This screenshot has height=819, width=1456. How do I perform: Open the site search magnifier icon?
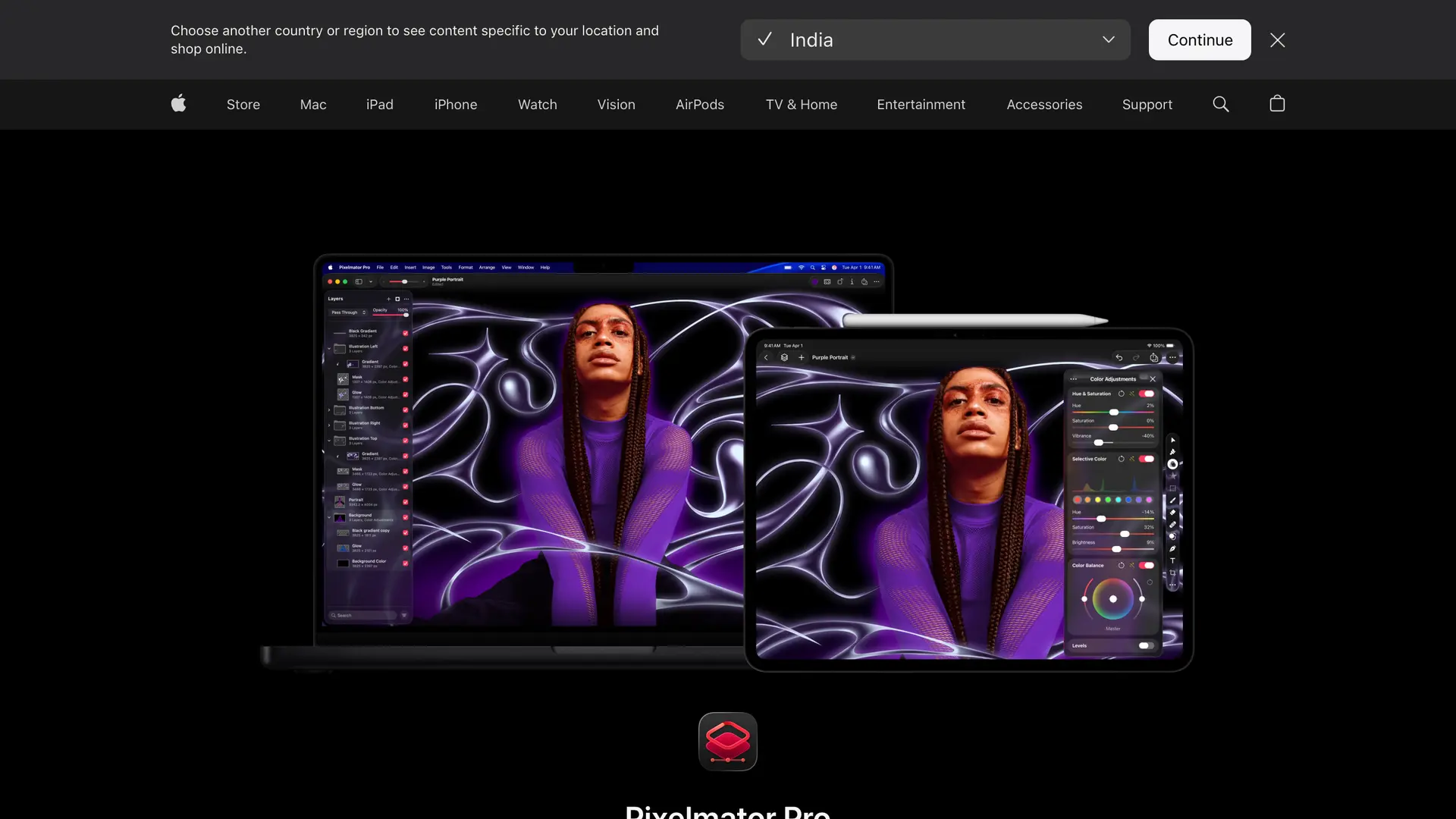(x=1221, y=104)
